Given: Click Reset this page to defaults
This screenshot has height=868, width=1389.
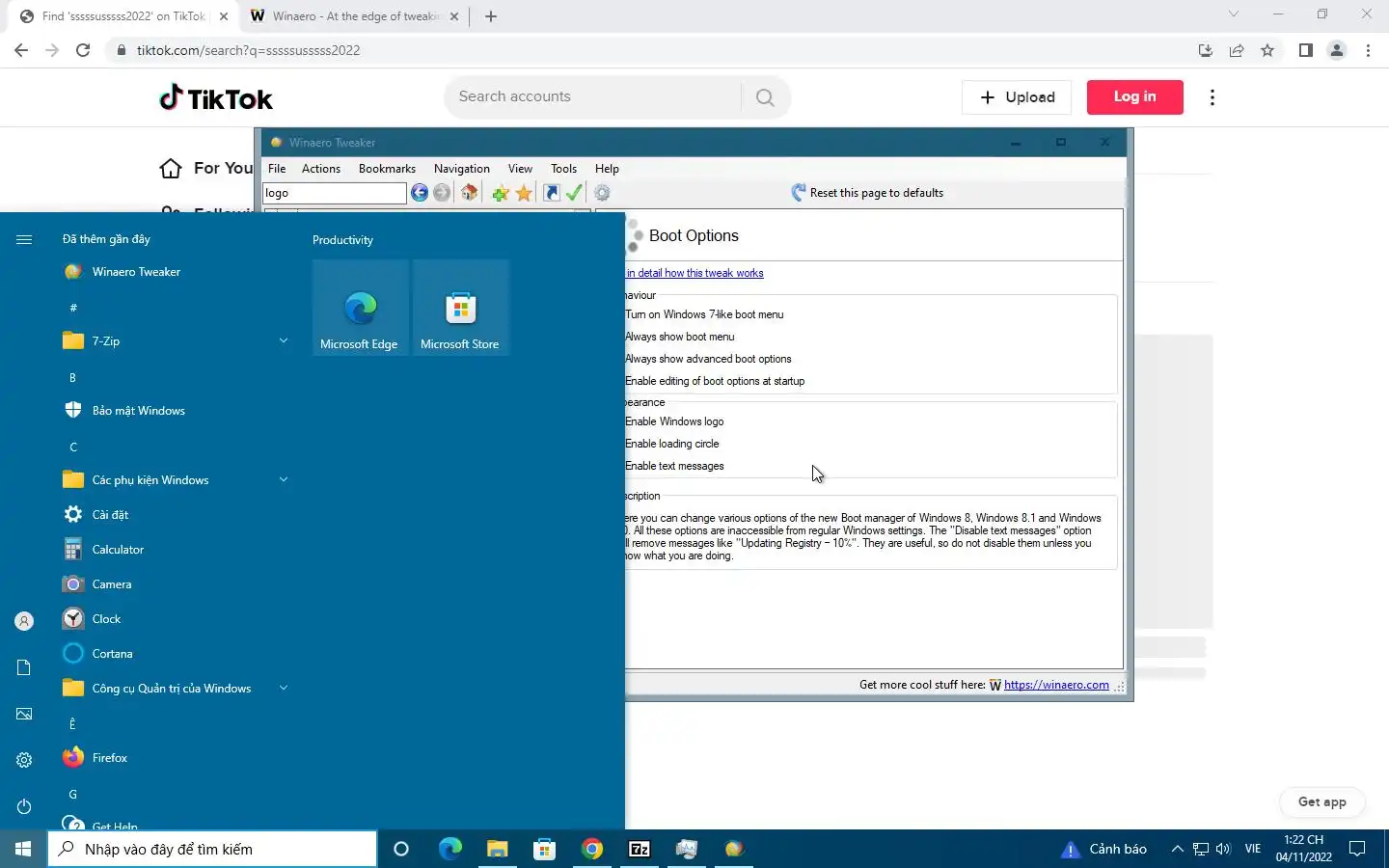Looking at the screenshot, I should pos(867,193).
